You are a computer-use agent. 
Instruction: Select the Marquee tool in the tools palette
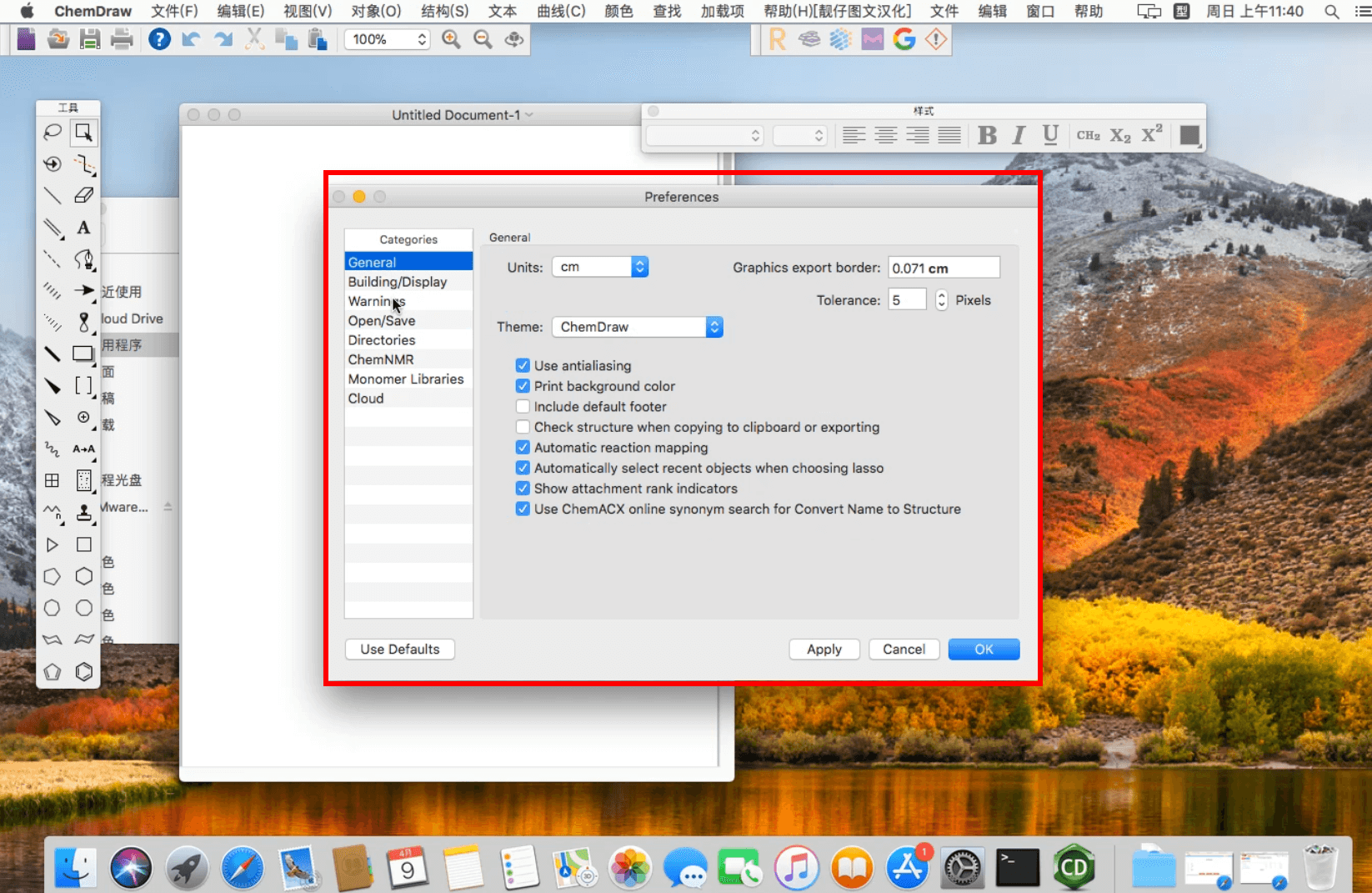point(83,132)
